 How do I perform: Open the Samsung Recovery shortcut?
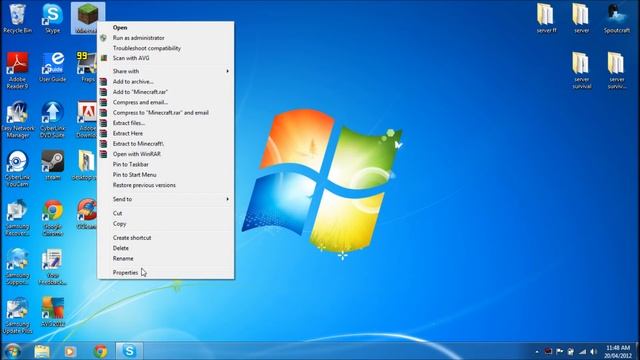click(17, 217)
